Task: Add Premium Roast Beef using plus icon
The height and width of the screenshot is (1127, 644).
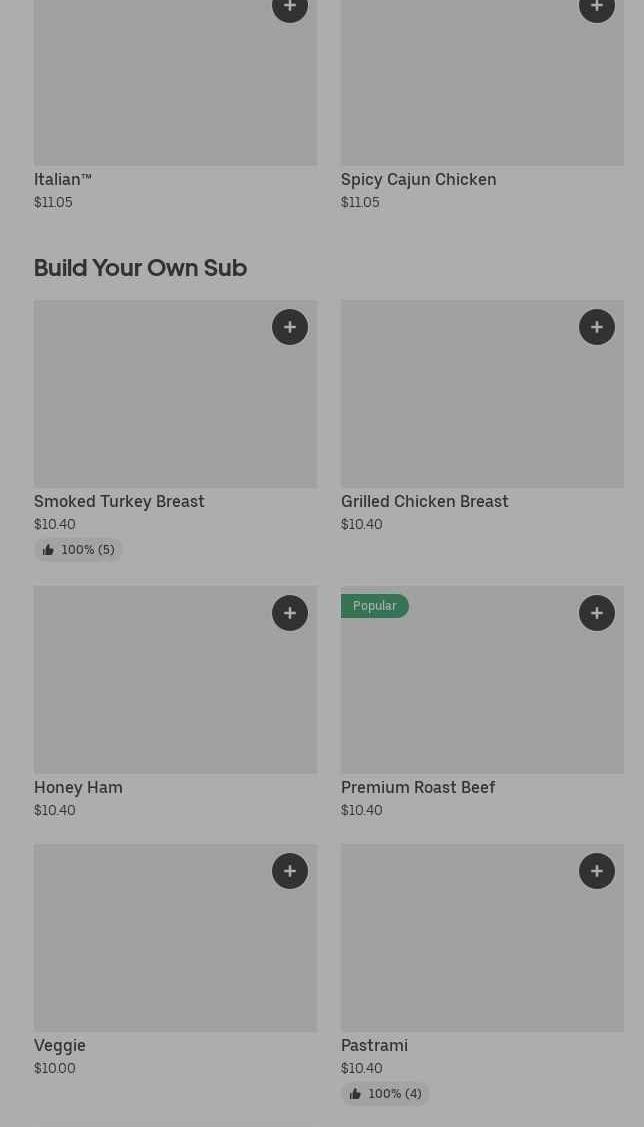Action: coord(597,613)
